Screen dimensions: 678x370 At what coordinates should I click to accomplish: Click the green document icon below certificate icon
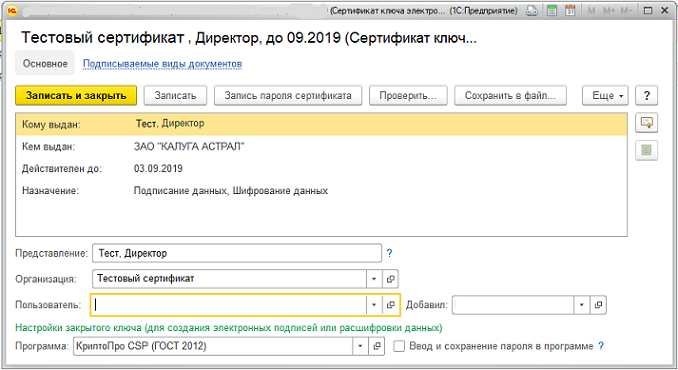646,150
